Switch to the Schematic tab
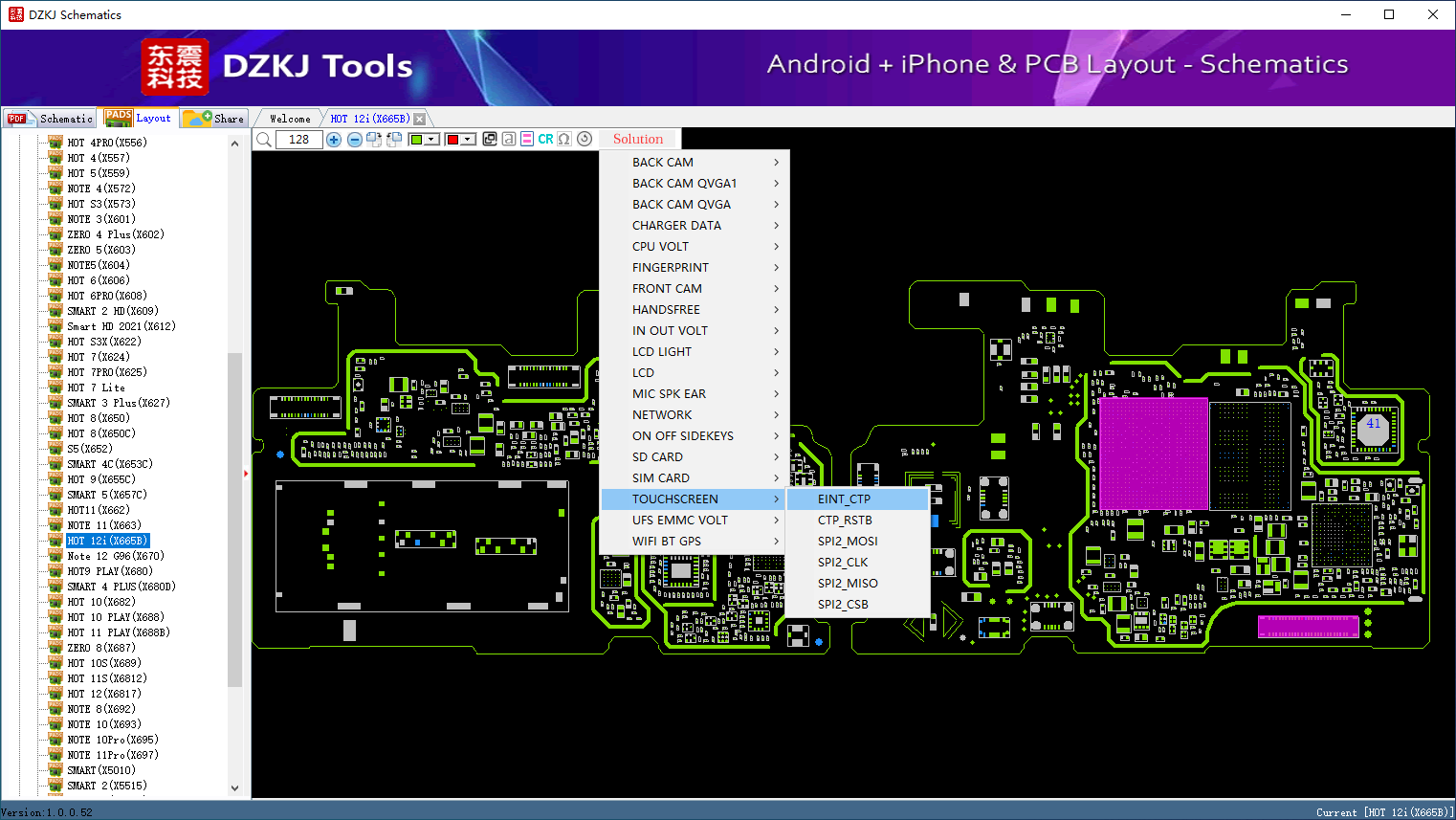1456x820 pixels. (50, 119)
